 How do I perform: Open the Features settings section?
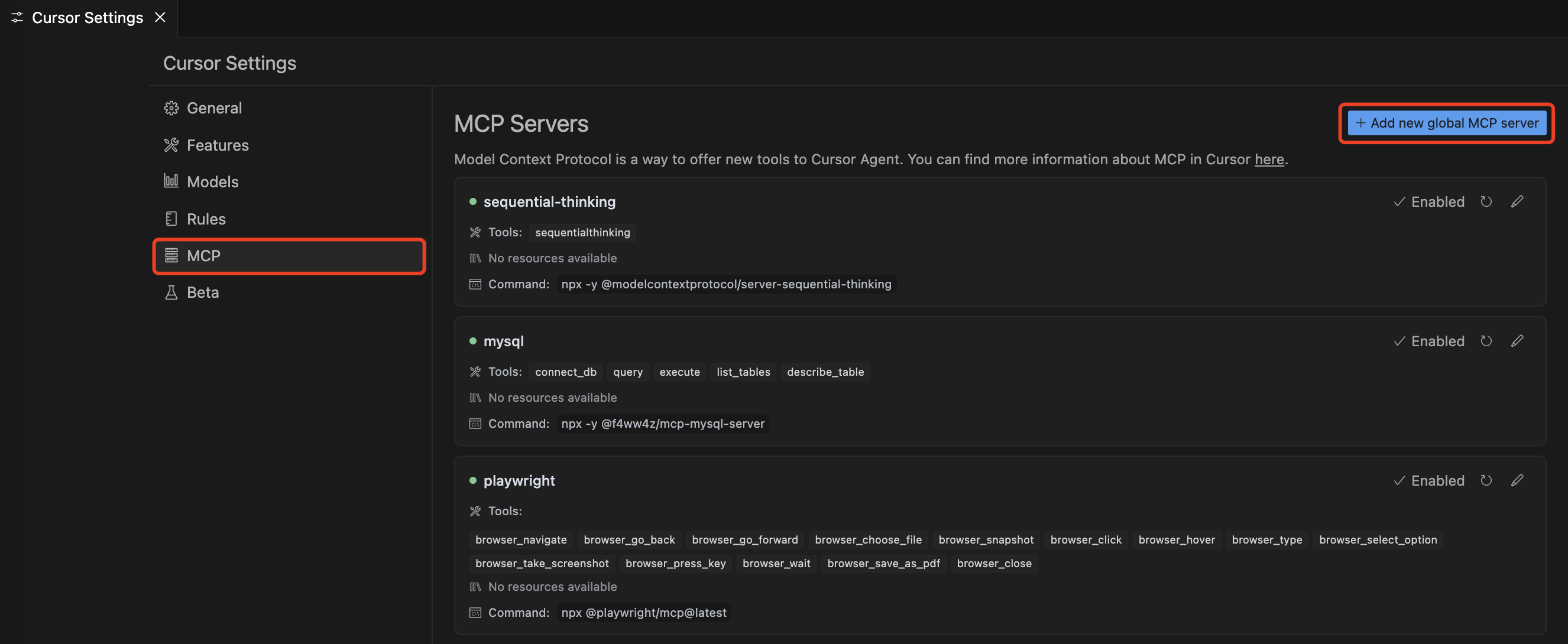point(218,145)
